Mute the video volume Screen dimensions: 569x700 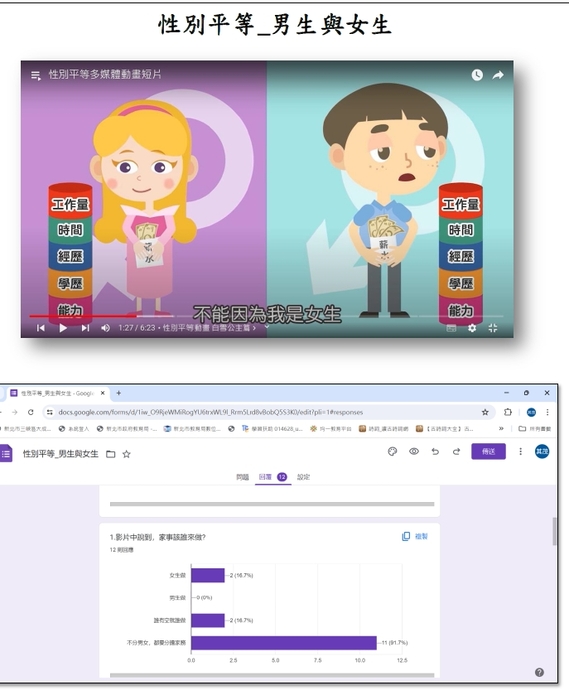[105, 328]
